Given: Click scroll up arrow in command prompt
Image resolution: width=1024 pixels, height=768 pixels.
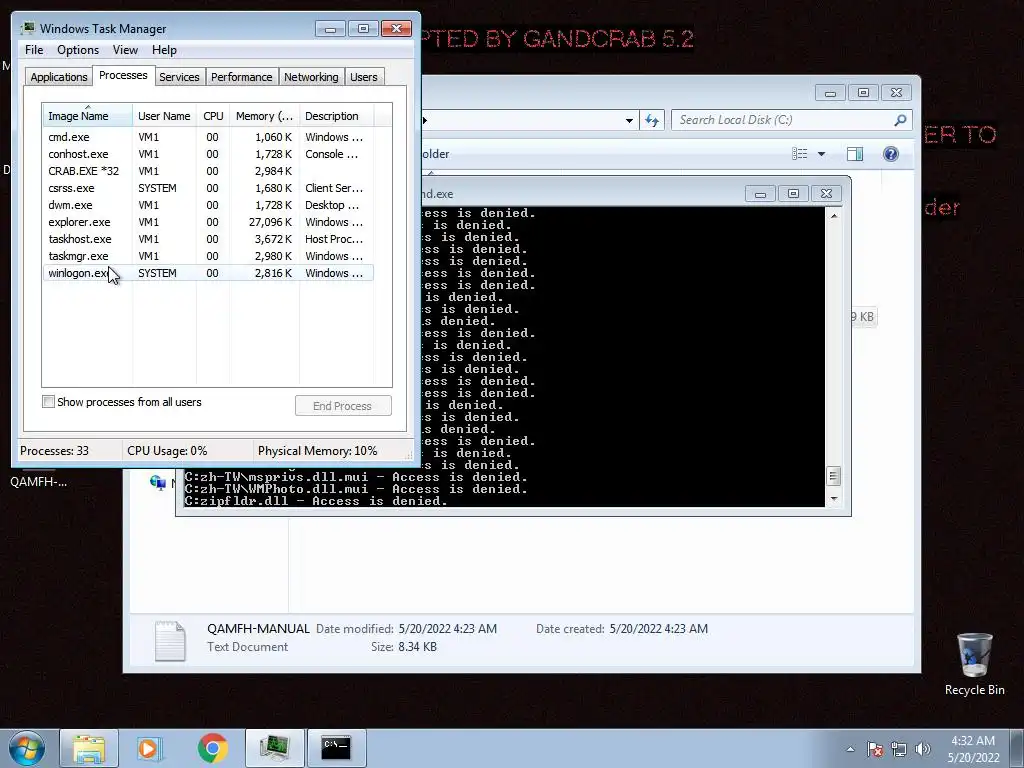Looking at the screenshot, I should (833, 215).
